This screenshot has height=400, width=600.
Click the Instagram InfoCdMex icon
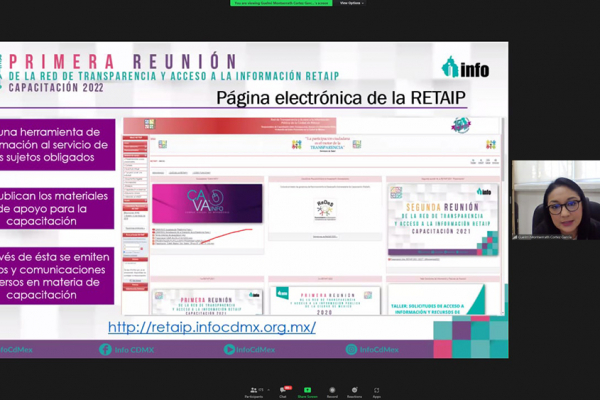pos(351,349)
